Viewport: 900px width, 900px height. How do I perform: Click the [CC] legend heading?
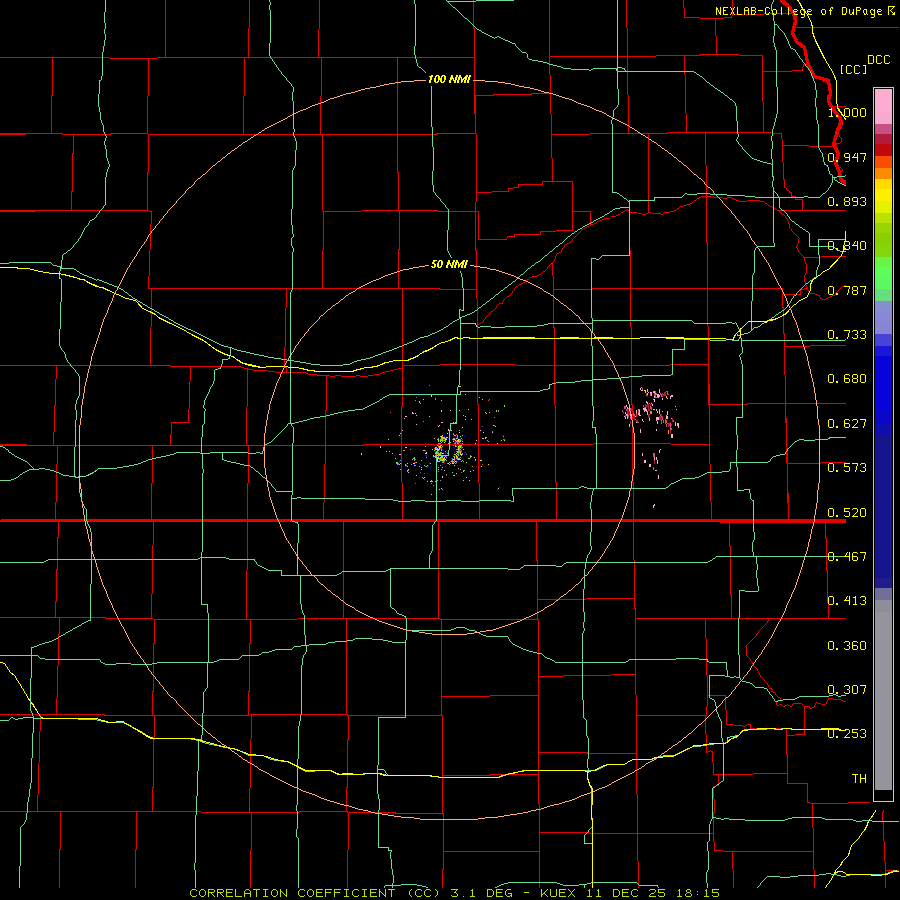pyautogui.click(x=853, y=69)
